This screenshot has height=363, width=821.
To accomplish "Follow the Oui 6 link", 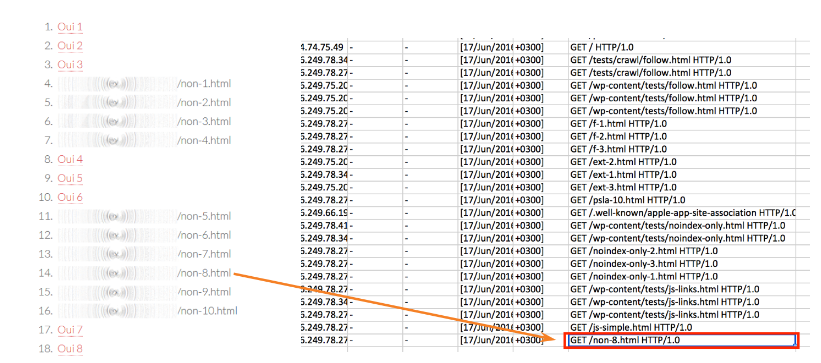I will click(70, 197).
